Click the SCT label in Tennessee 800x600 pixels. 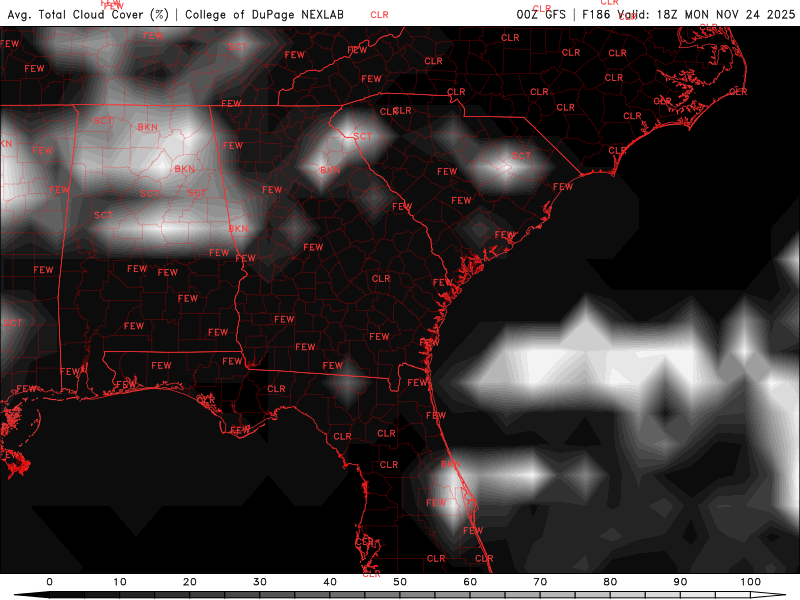point(238,46)
